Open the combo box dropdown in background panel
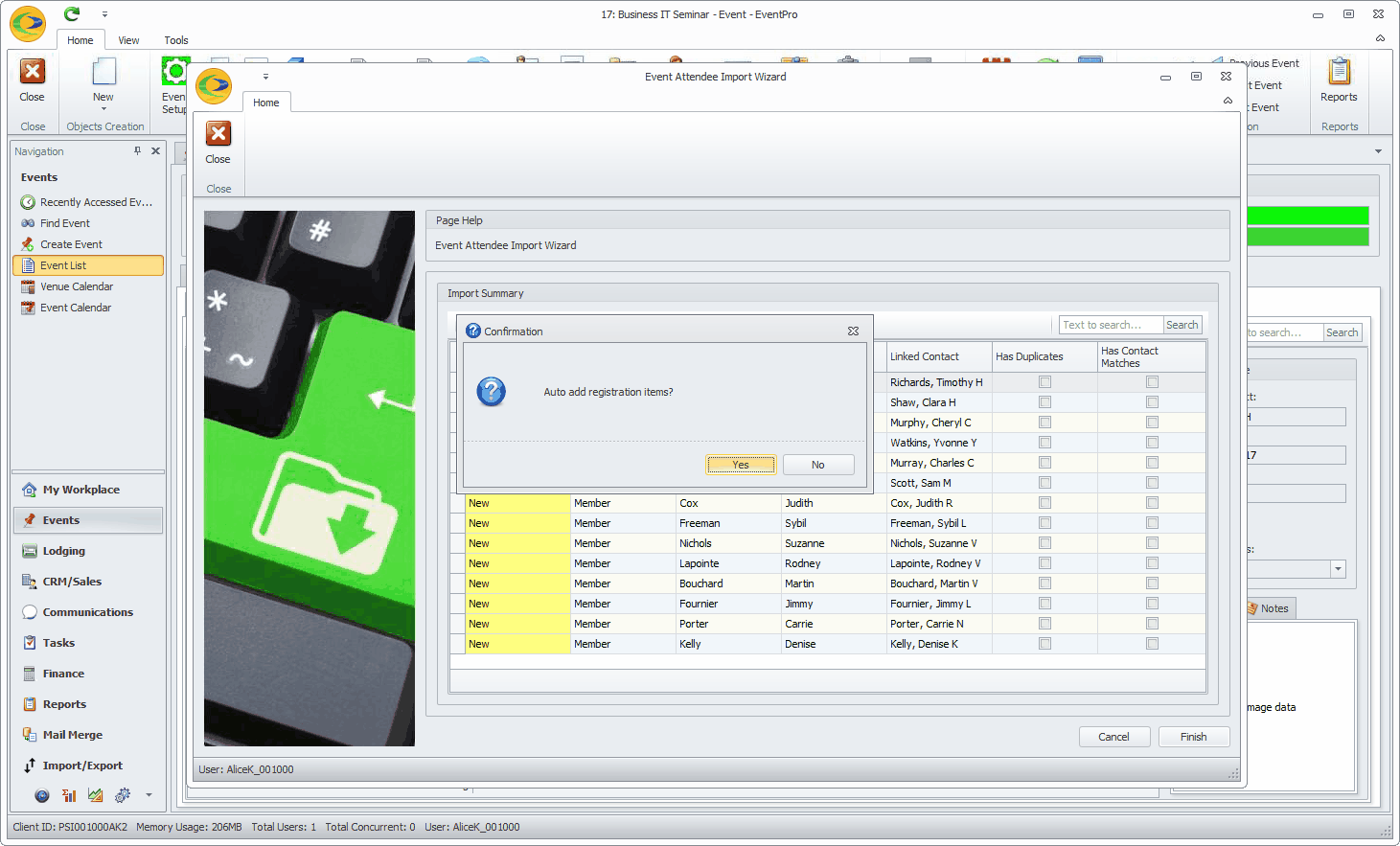Image resolution: width=1400 pixels, height=846 pixels. tap(1338, 569)
